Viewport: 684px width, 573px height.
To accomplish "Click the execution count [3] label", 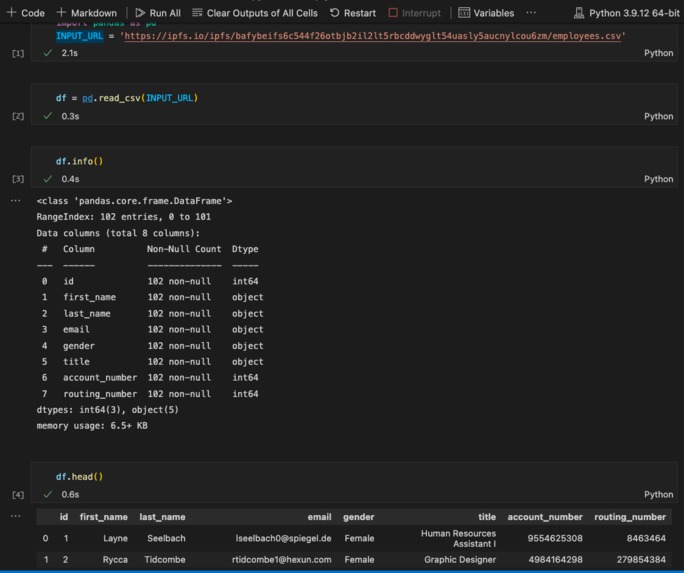I will tap(18, 179).
